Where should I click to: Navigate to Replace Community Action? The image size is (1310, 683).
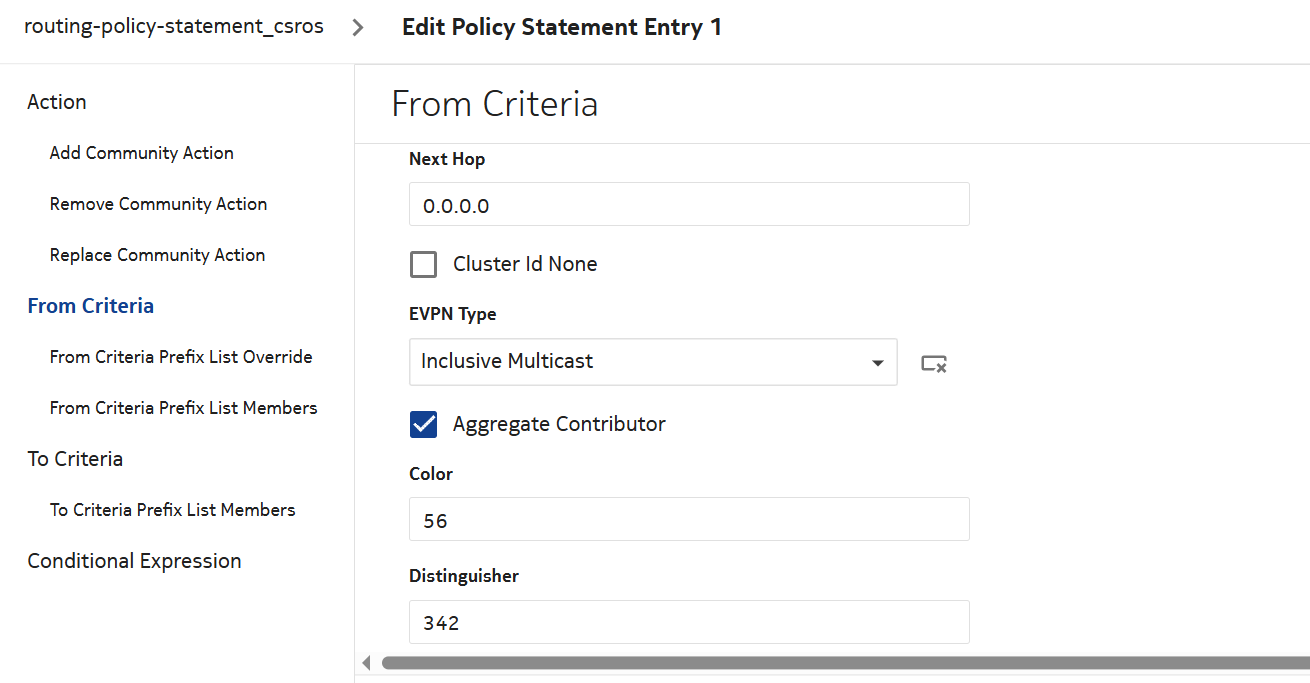pyautogui.click(x=157, y=255)
